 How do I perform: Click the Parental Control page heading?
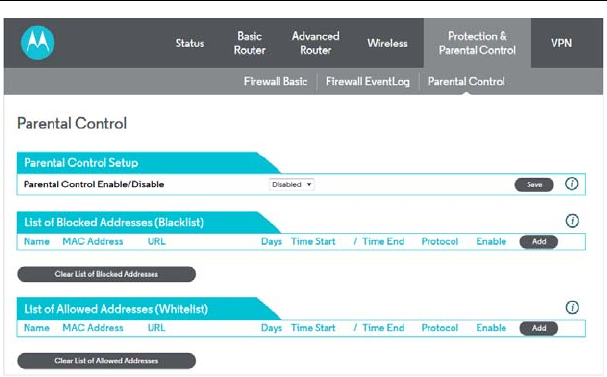(x=72, y=123)
